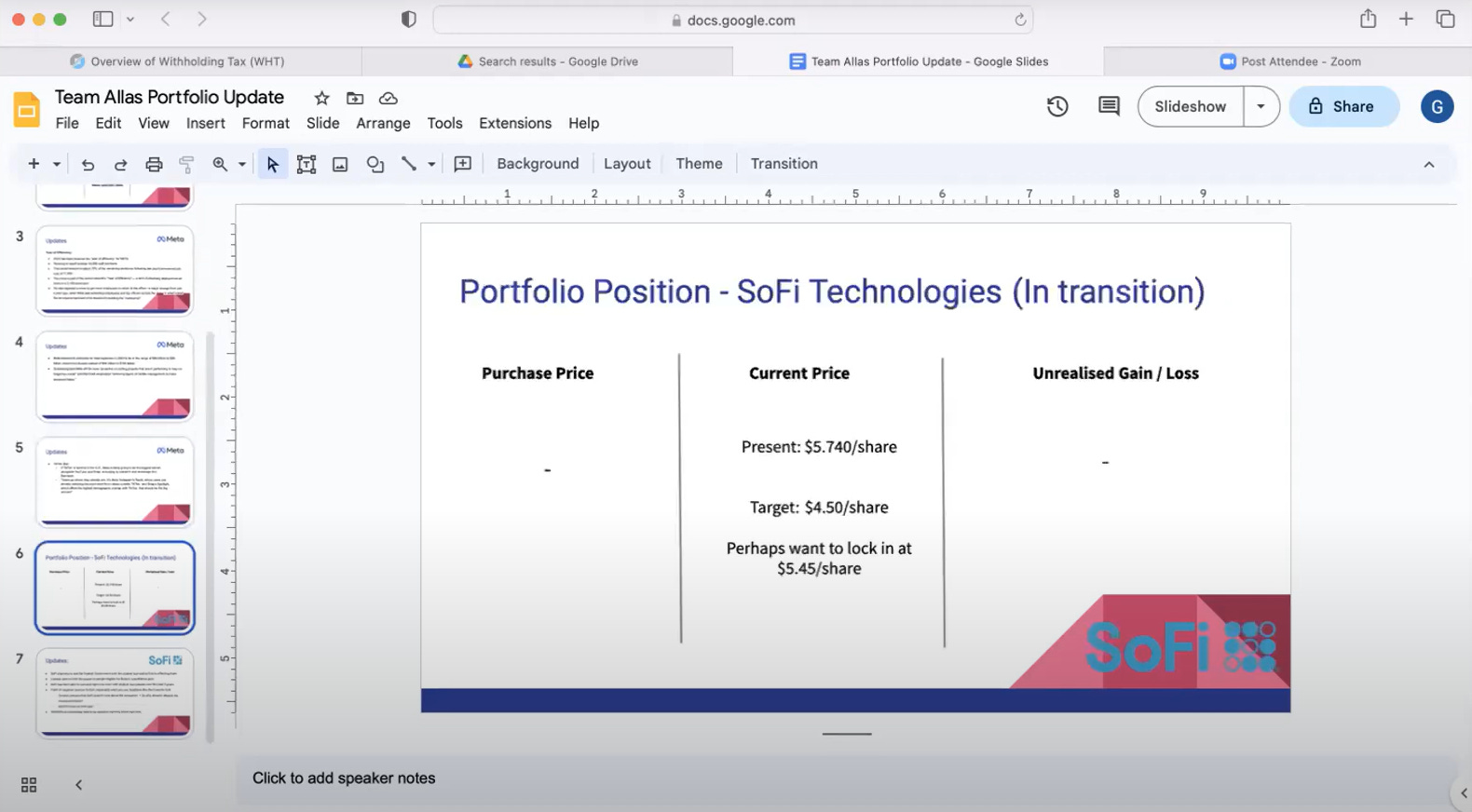
Task: Open the shape insert tool
Action: (375, 164)
